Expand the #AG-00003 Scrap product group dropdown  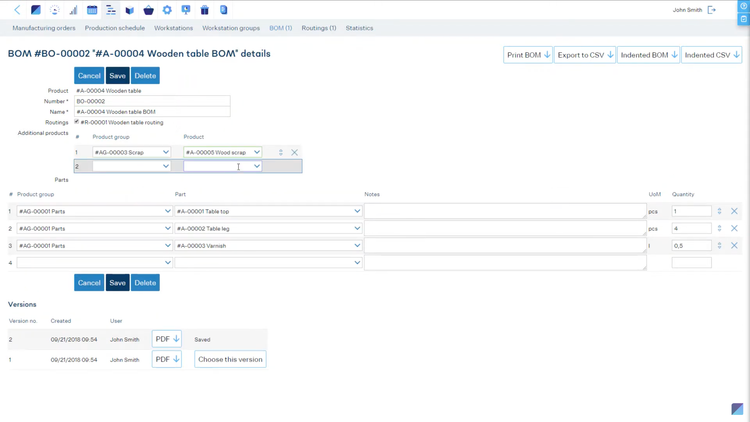pyautogui.click(x=131, y=153)
